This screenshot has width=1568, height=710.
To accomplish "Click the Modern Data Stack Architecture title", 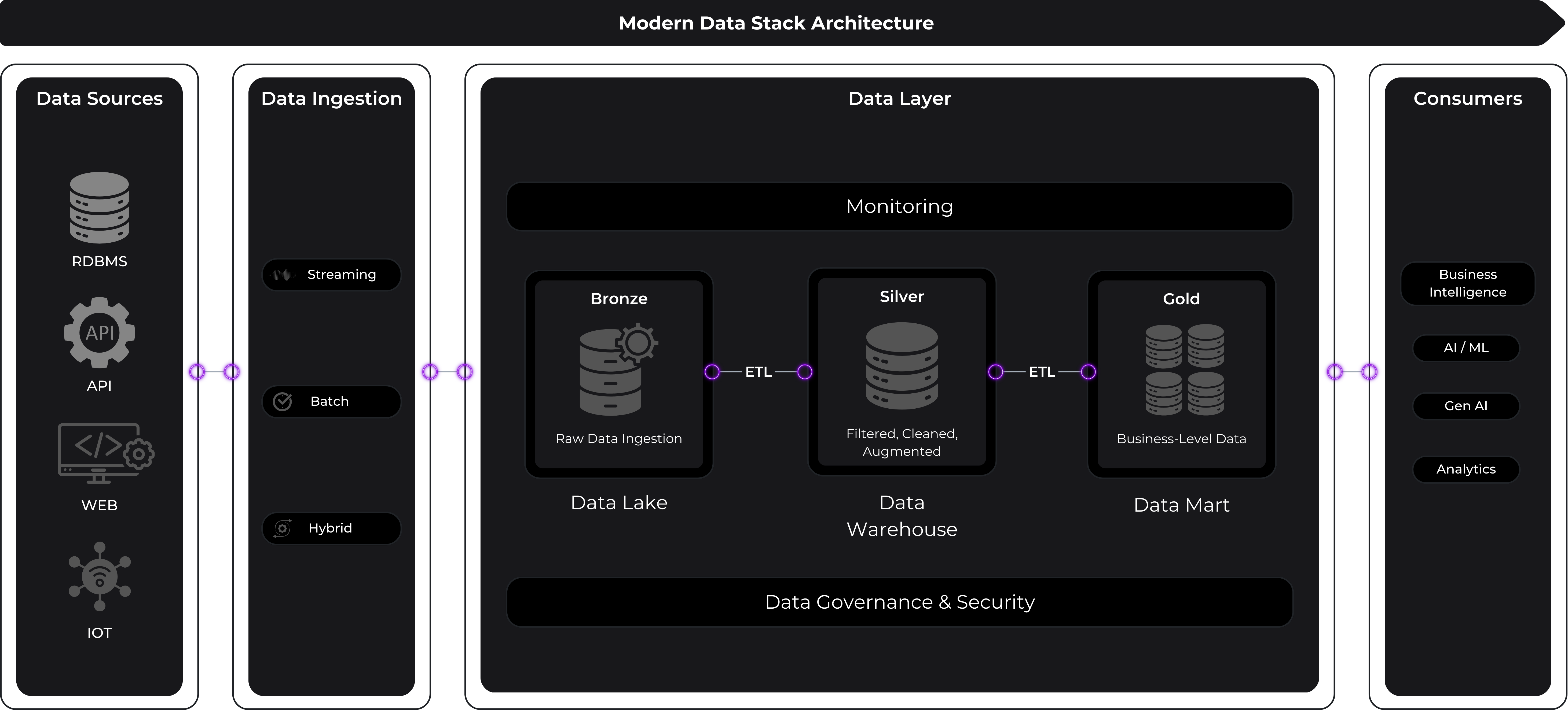I will point(776,23).
